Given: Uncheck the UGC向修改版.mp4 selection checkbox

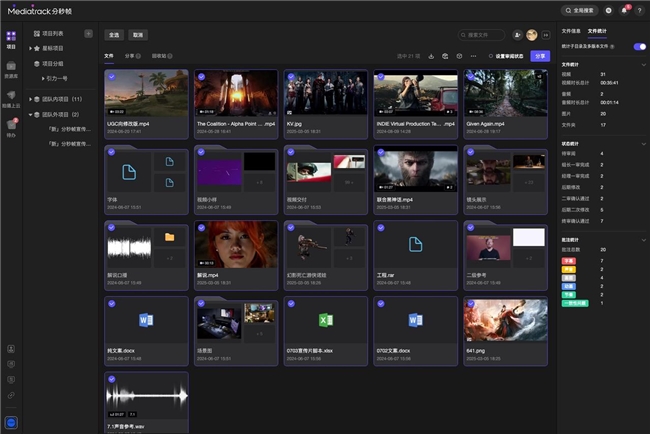Looking at the screenshot, I should 112,76.
